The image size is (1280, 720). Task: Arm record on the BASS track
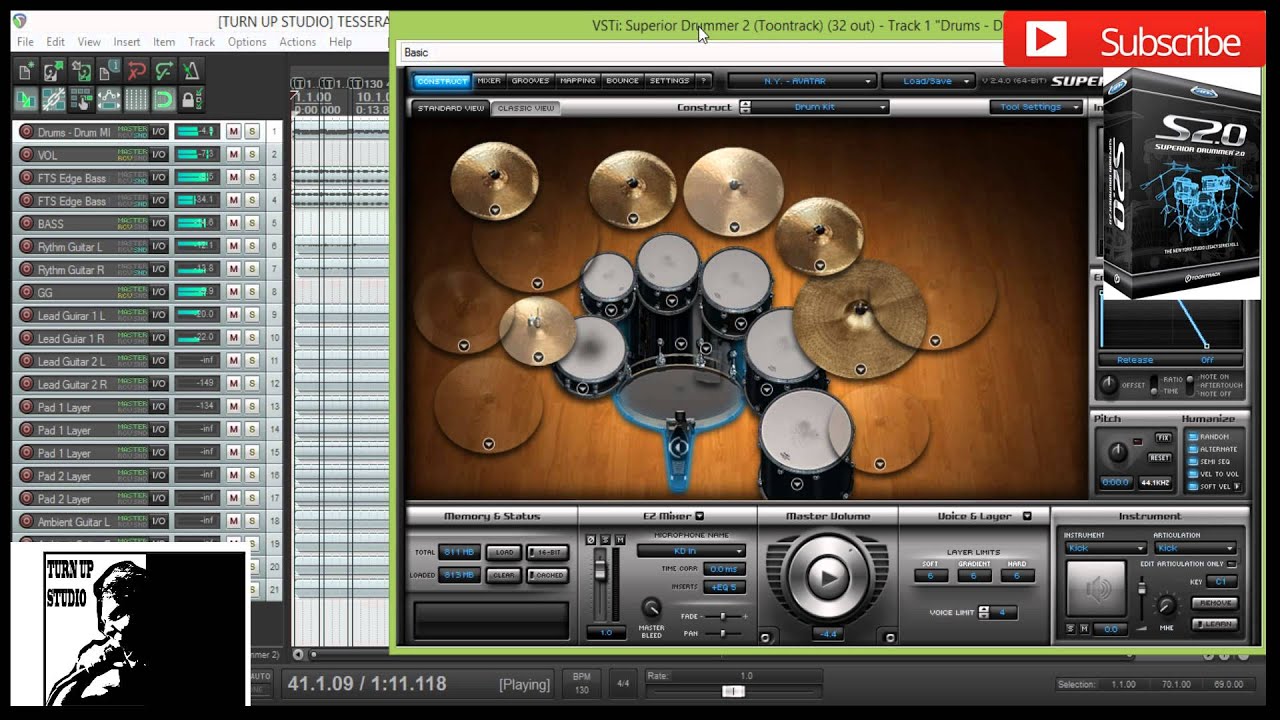point(26,224)
